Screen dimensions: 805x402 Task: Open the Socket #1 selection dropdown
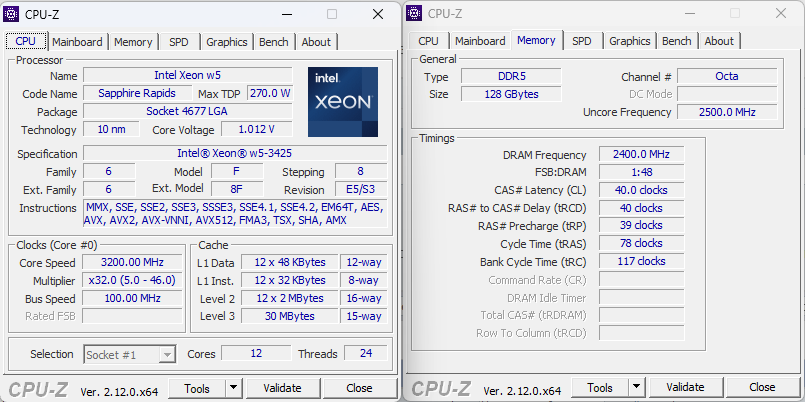pos(130,354)
